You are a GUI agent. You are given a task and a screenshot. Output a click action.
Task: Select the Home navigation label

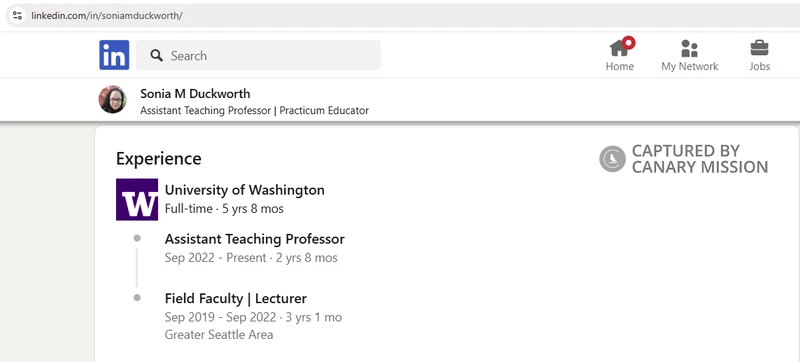pos(620,66)
